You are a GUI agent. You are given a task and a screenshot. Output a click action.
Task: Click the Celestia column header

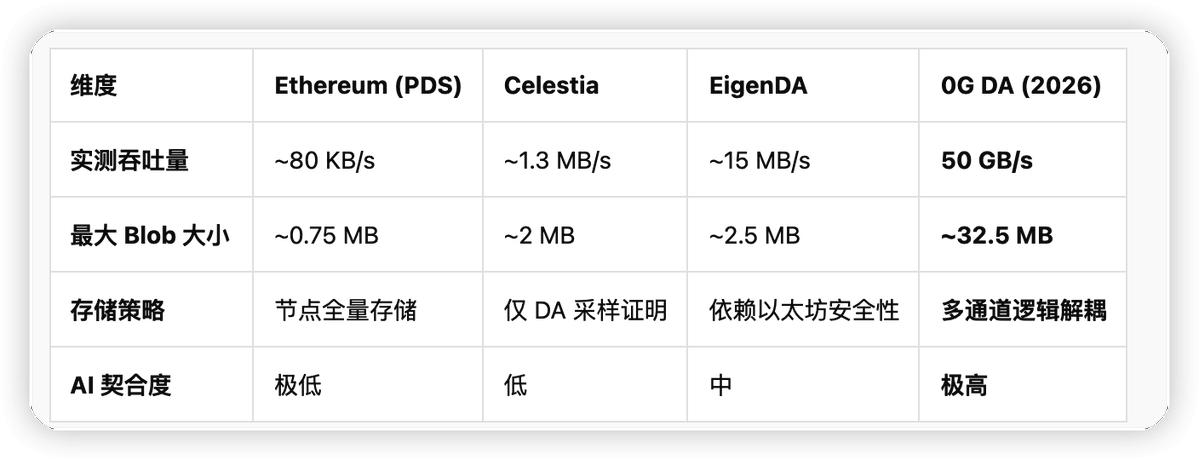point(551,86)
